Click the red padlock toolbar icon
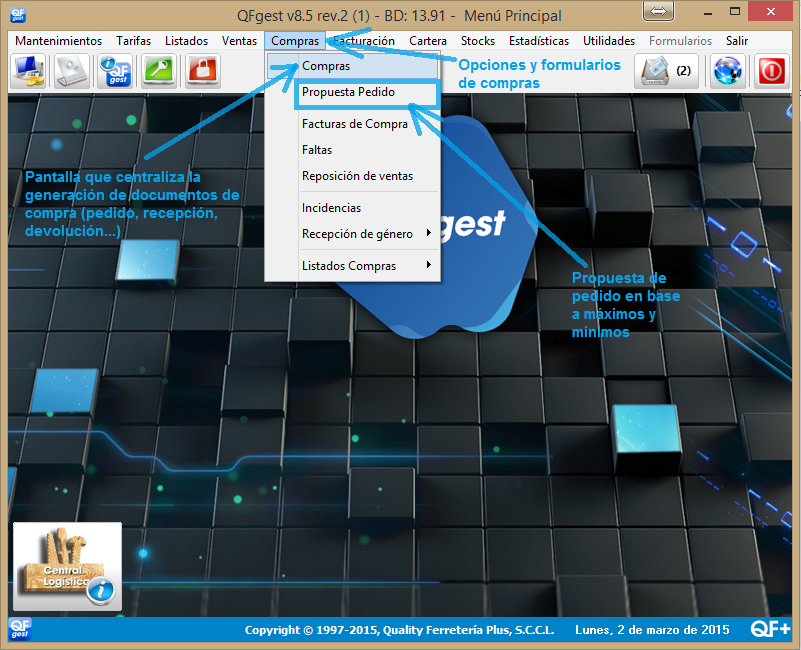 [x=202, y=71]
